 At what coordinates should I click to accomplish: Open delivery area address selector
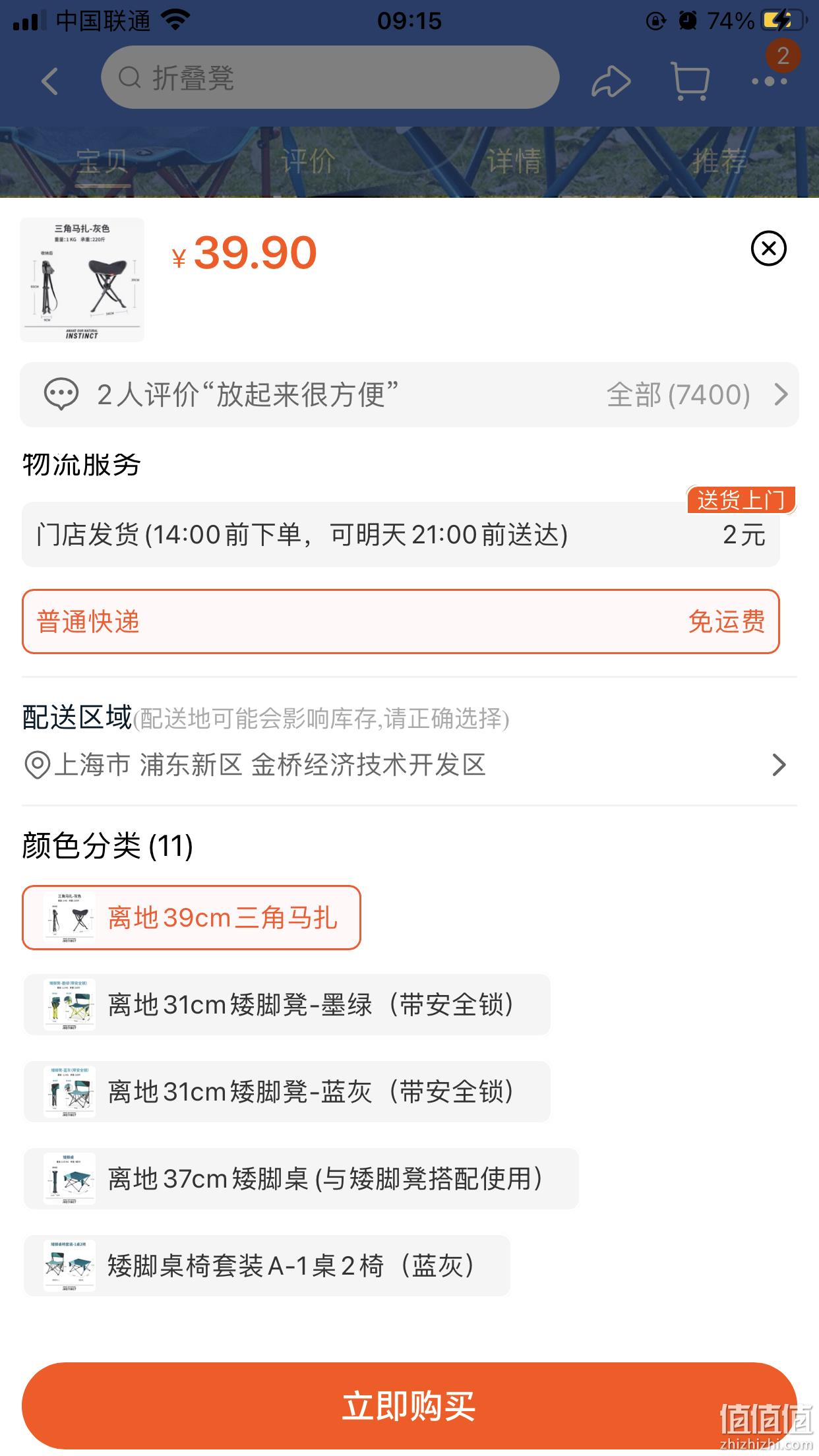[x=409, y=765]
